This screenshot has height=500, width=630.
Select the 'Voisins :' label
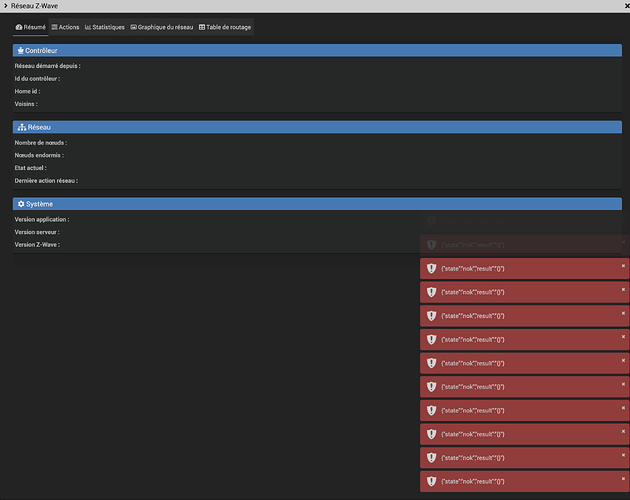26,104
